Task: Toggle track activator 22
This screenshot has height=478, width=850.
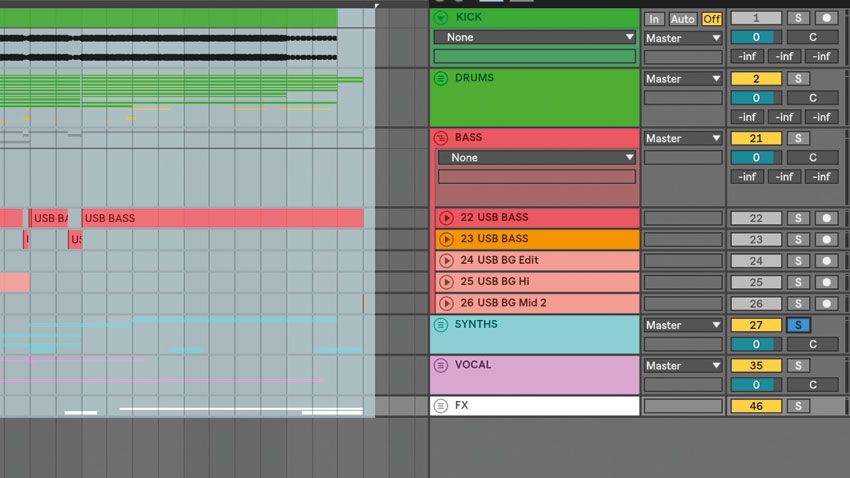Action: [x=756, y=218]
